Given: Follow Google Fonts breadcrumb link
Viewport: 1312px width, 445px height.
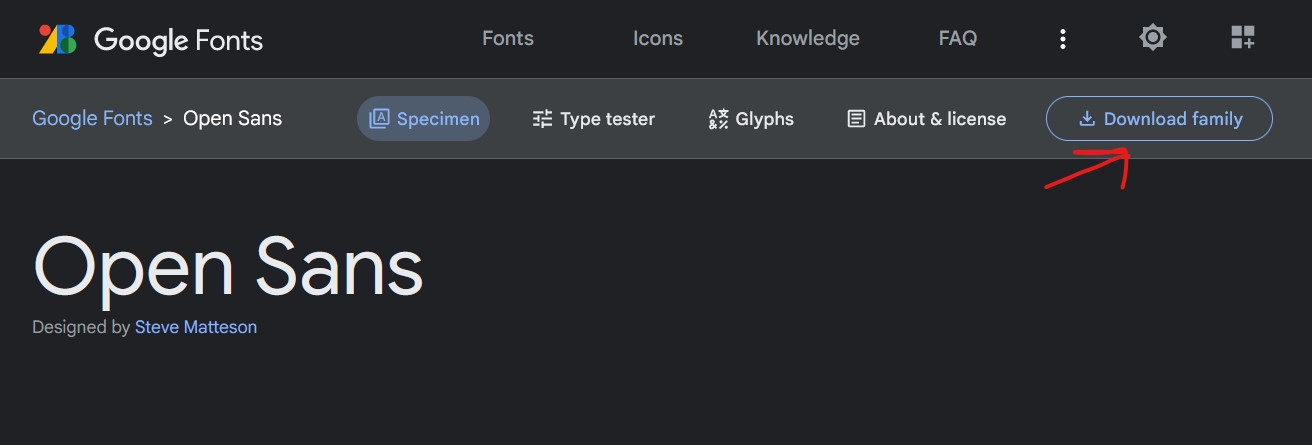Looking at the screenshot, I should coord(92,118).
